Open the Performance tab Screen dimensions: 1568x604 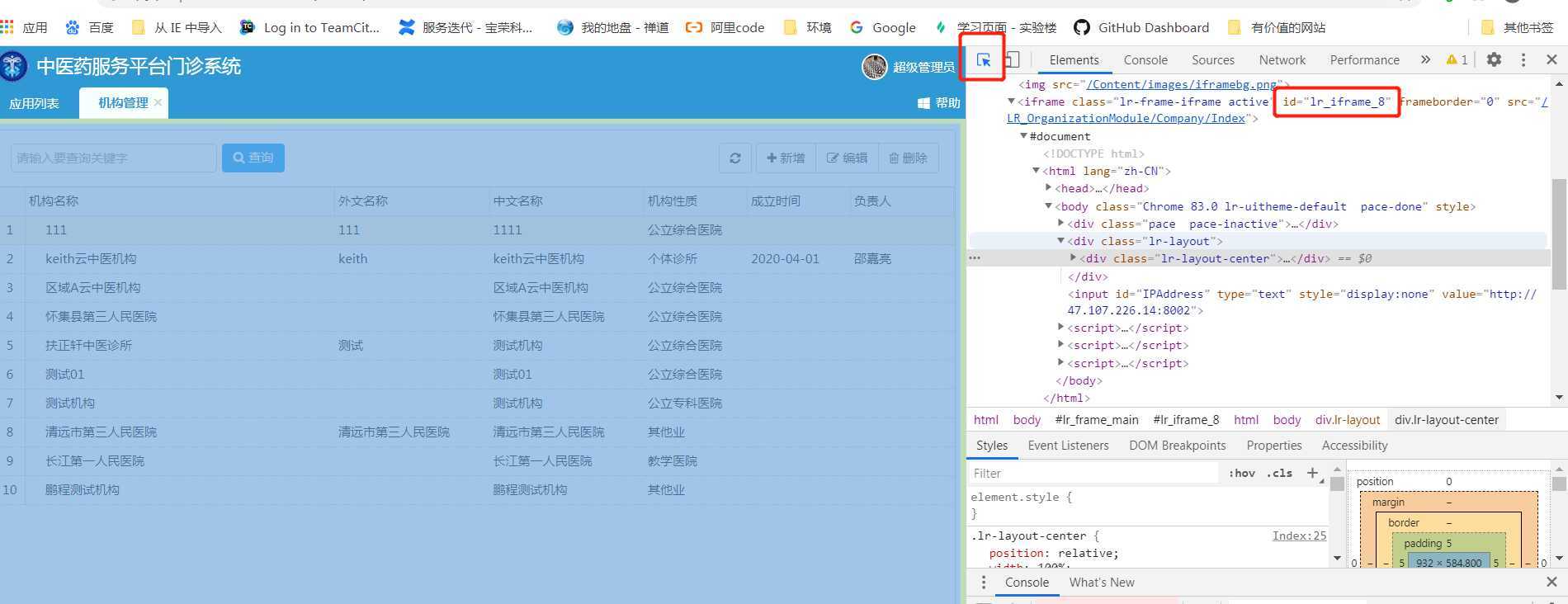1364,59
